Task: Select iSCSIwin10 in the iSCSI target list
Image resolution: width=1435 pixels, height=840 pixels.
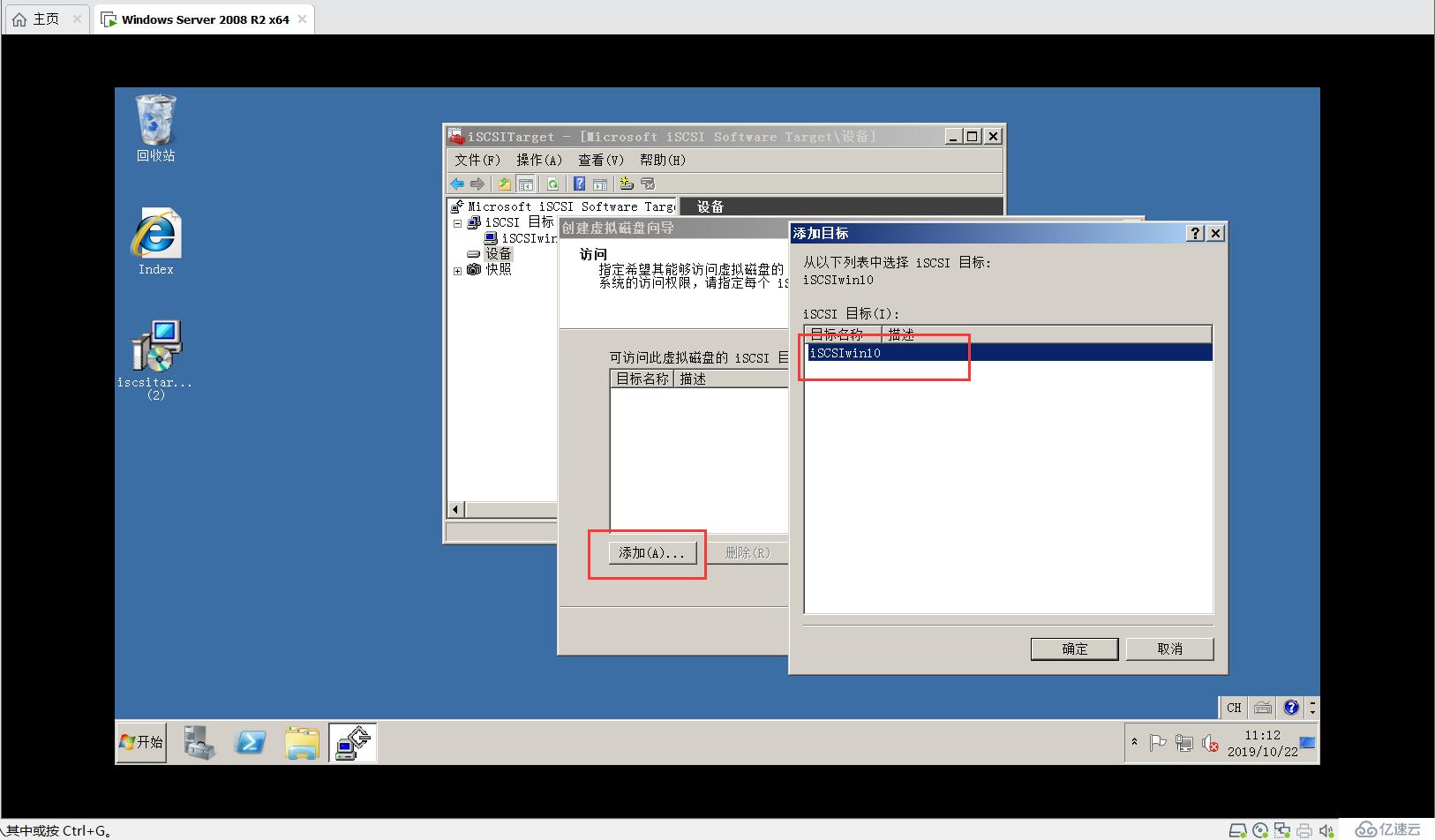Action: point(1010,353)
